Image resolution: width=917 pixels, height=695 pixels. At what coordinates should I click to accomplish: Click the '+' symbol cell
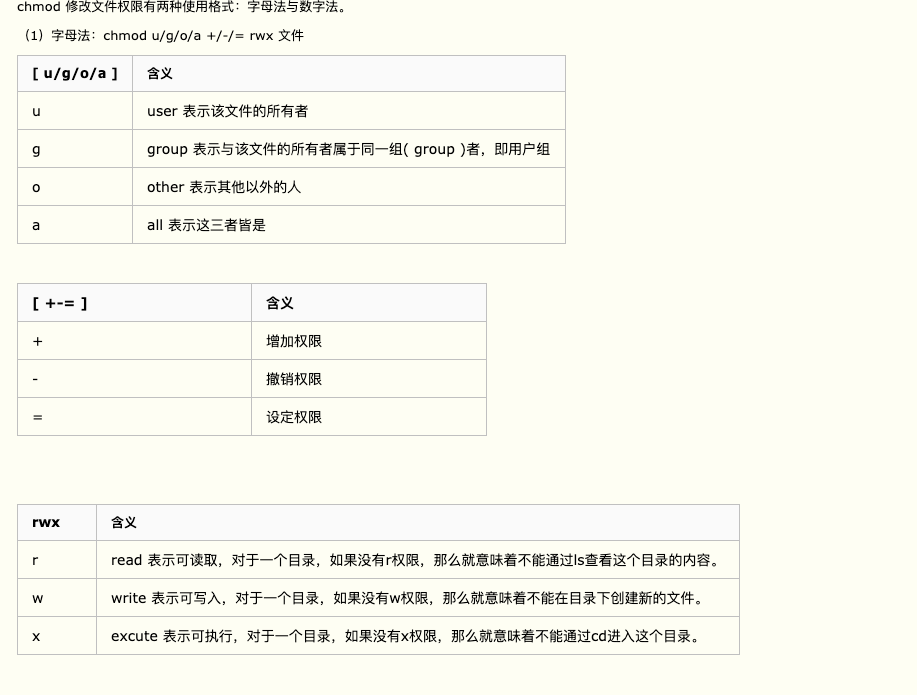[x=135, y=340]
